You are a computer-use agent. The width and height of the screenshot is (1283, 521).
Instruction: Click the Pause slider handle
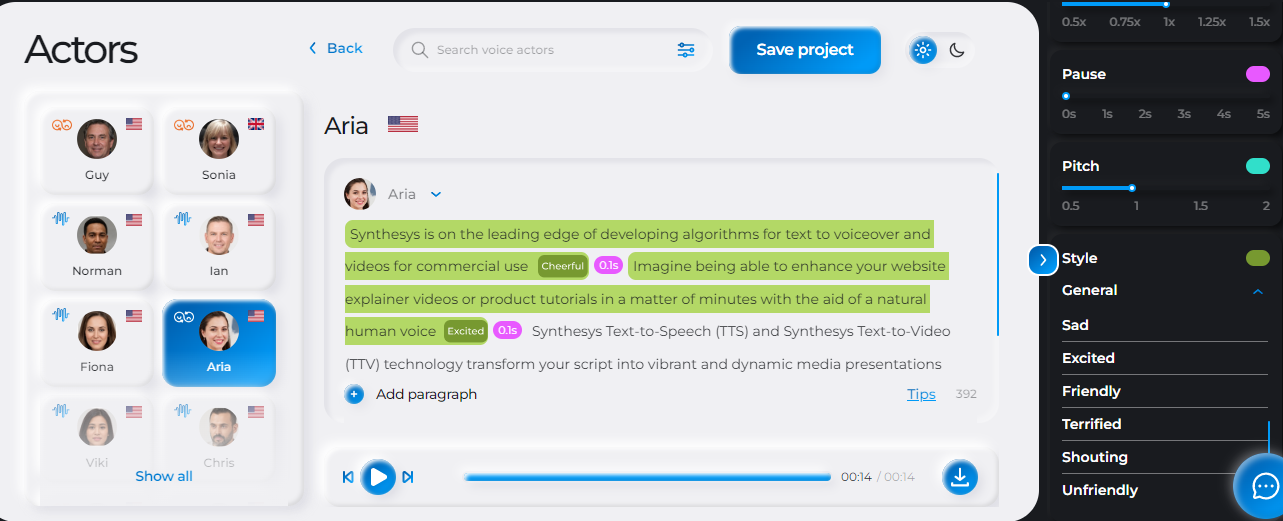coord(1066,96)
